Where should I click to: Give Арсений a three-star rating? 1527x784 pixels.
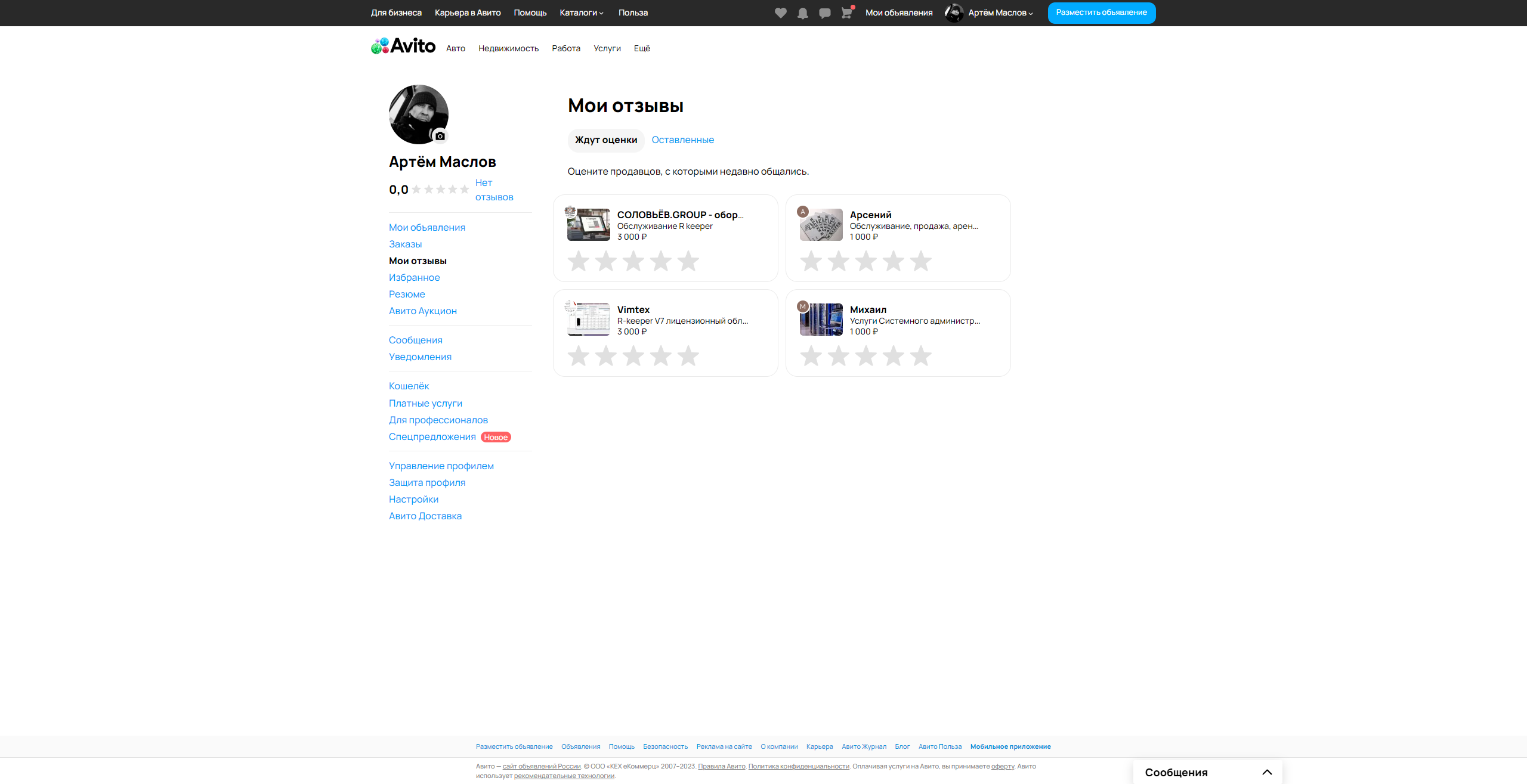pos(865,261)
